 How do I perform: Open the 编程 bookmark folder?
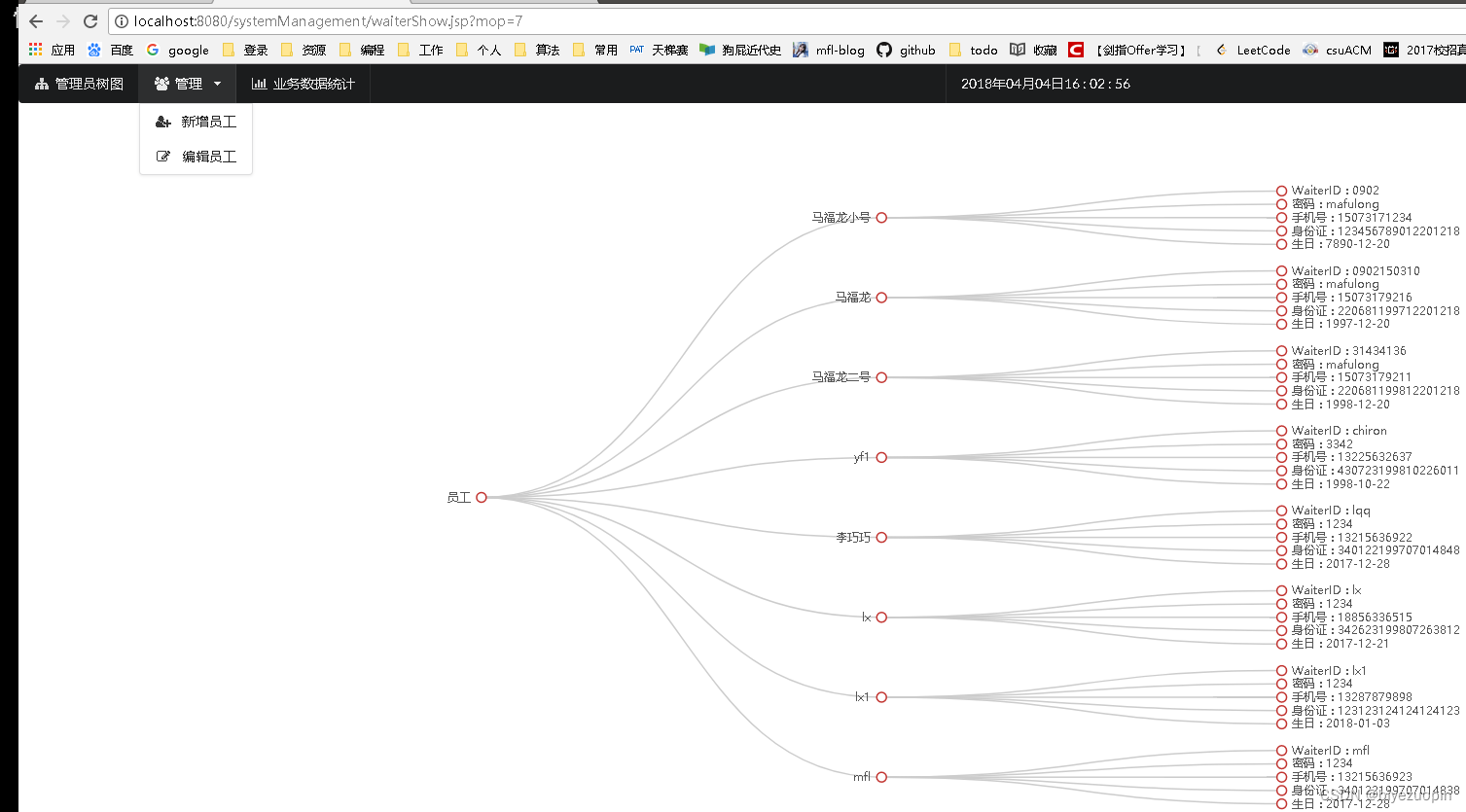(x=362, y=50)
